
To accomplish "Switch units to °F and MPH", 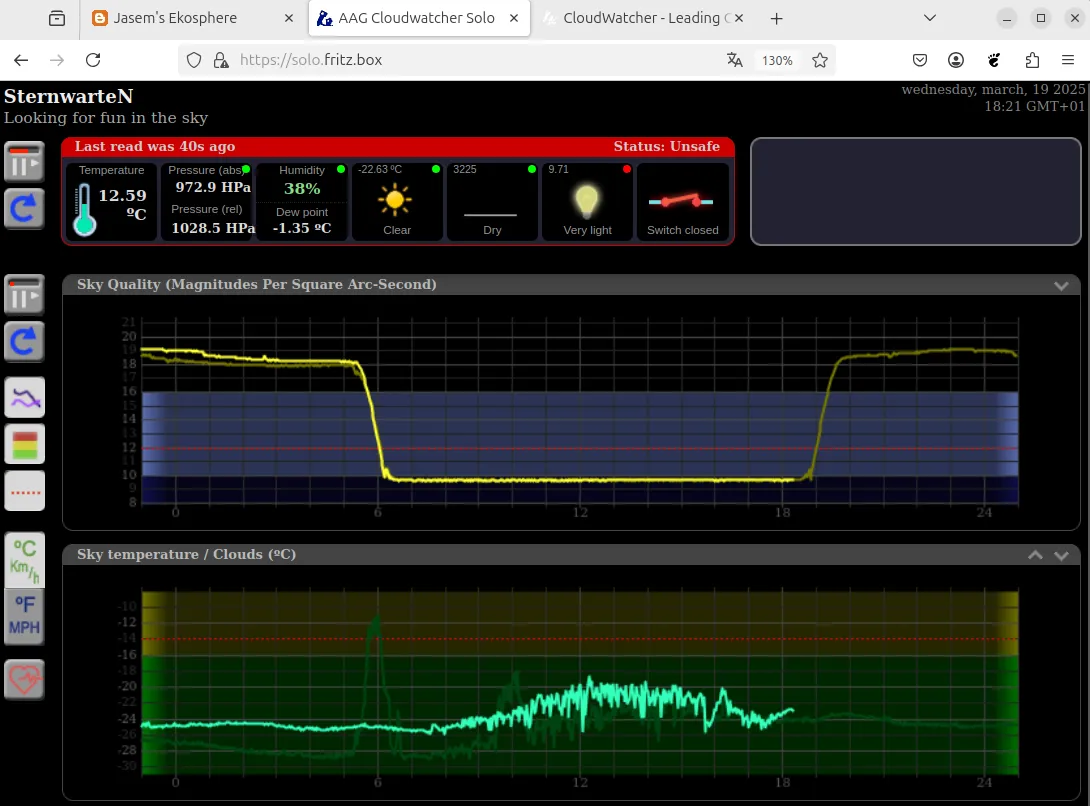I will [x=24, y=616].
